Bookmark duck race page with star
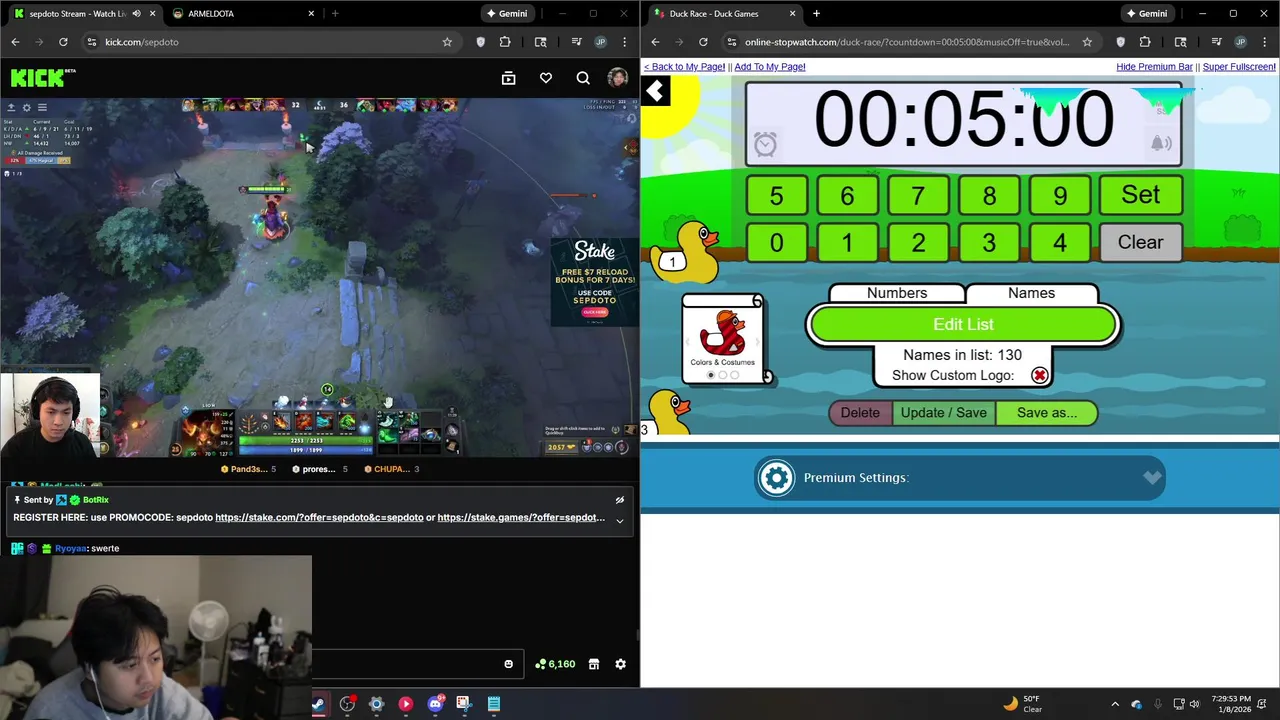This screenshot has width=1280, height=720. point(1087,42)
